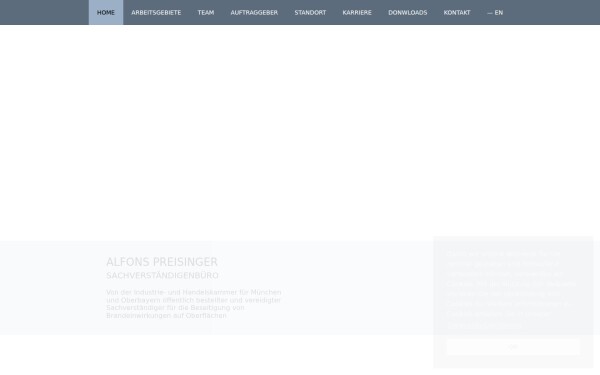Click KARRIERE in the navigation bar
The width and height of the screenshot is (600, 375).
[357, 12]
